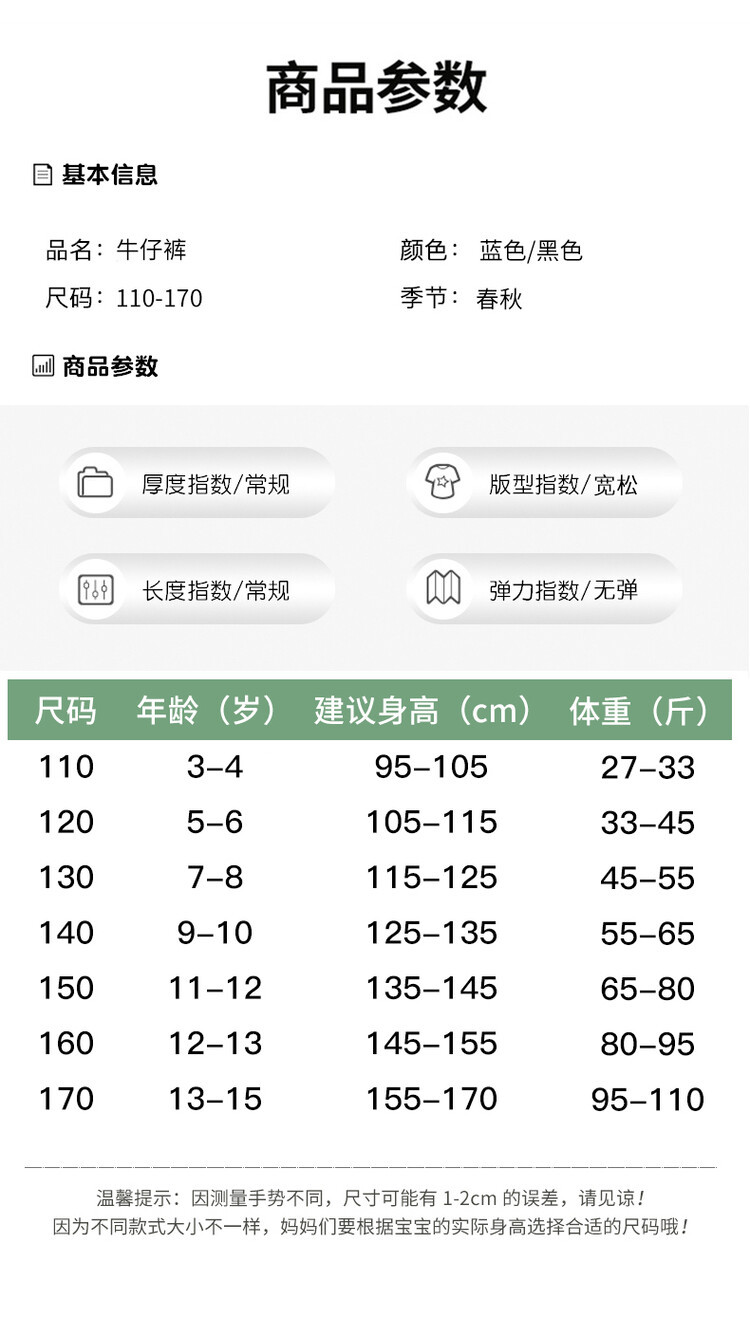The height and width of the screenshot is (1317, 750).
Task: Click the bar chart icon beside 商品参数
Action: 43,366
